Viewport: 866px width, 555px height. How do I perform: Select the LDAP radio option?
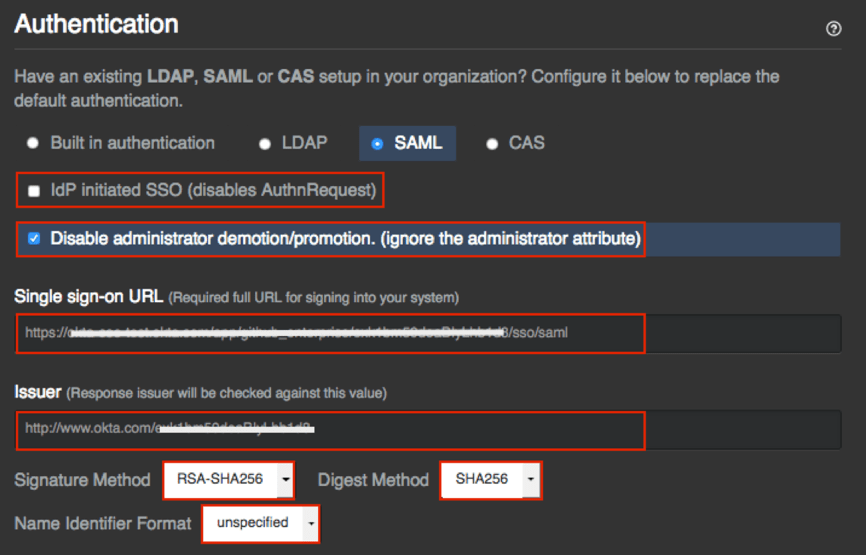click(x=265, y=144)
